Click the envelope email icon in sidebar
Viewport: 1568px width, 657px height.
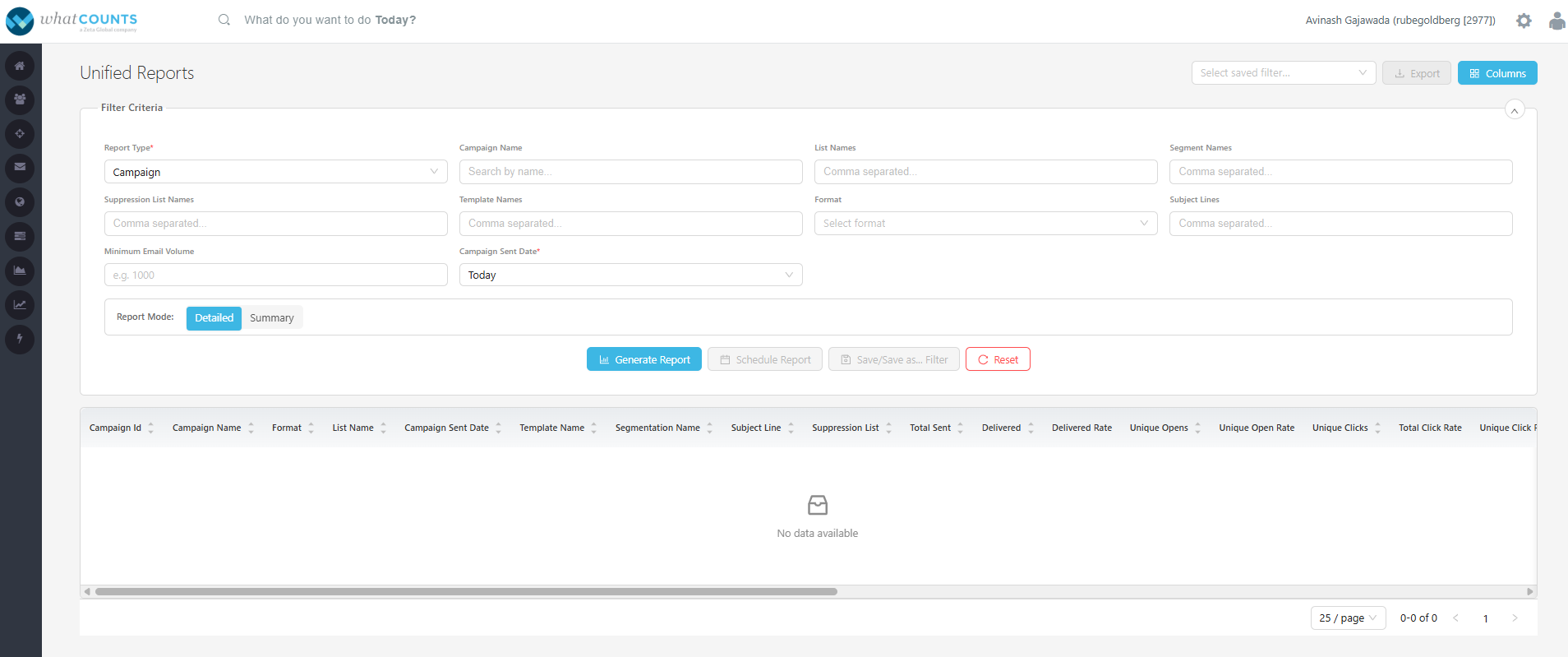point(20,168)
